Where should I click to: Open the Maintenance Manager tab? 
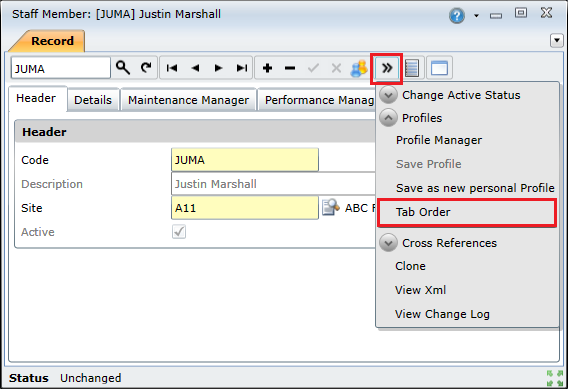(x=188, y=100)
